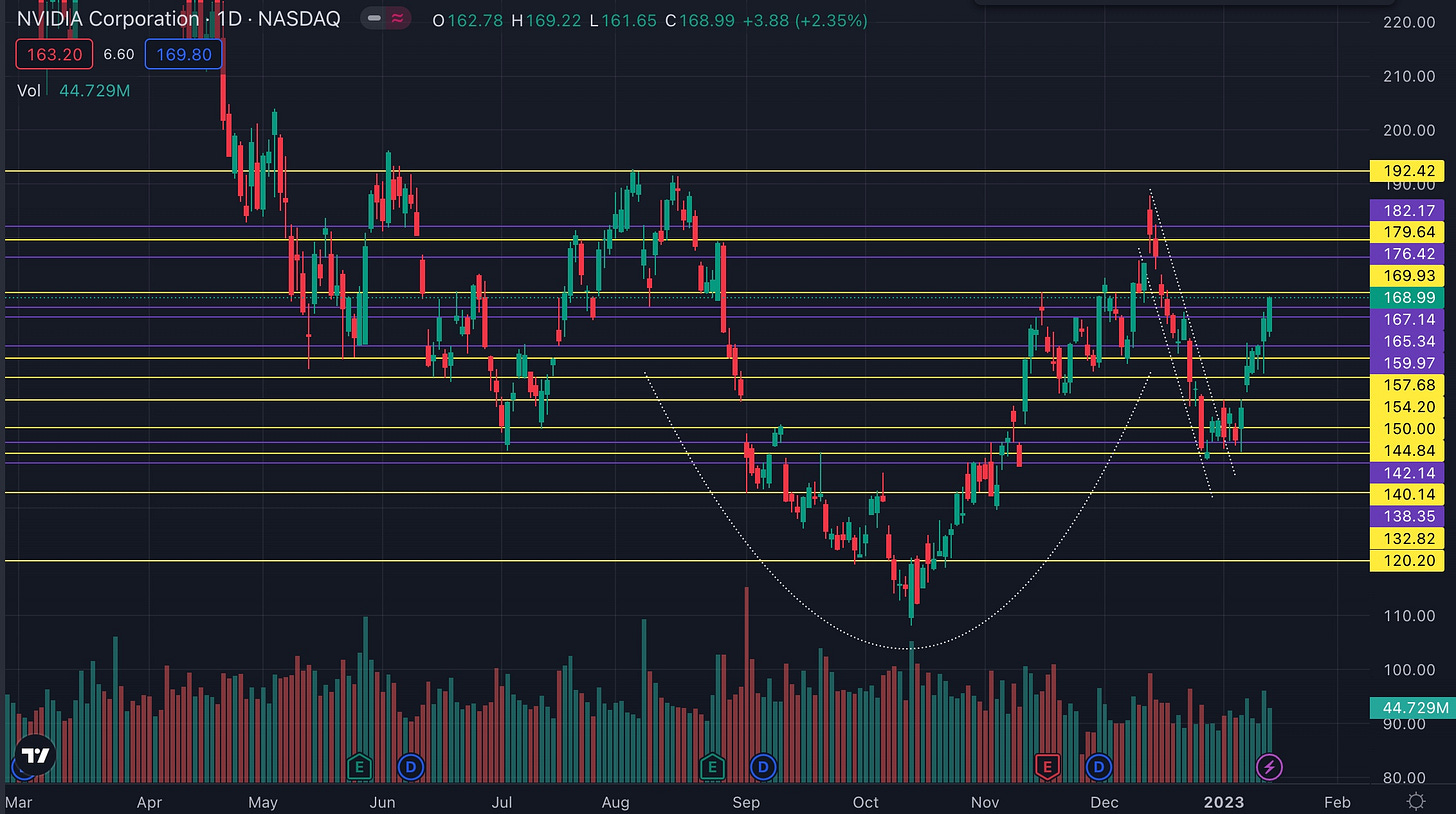Open green earnings E marker near June
Image resolution: width=1456 pixels, height=814 pixels.
tap(360, 767)
